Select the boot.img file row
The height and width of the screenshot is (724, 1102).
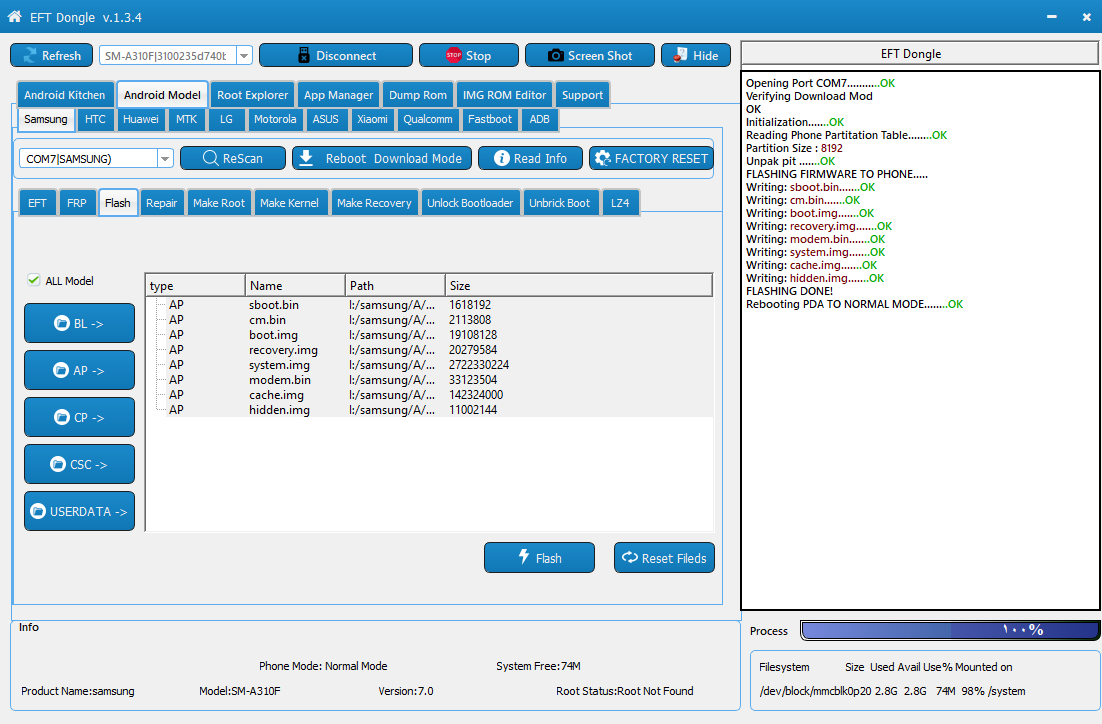429,335
